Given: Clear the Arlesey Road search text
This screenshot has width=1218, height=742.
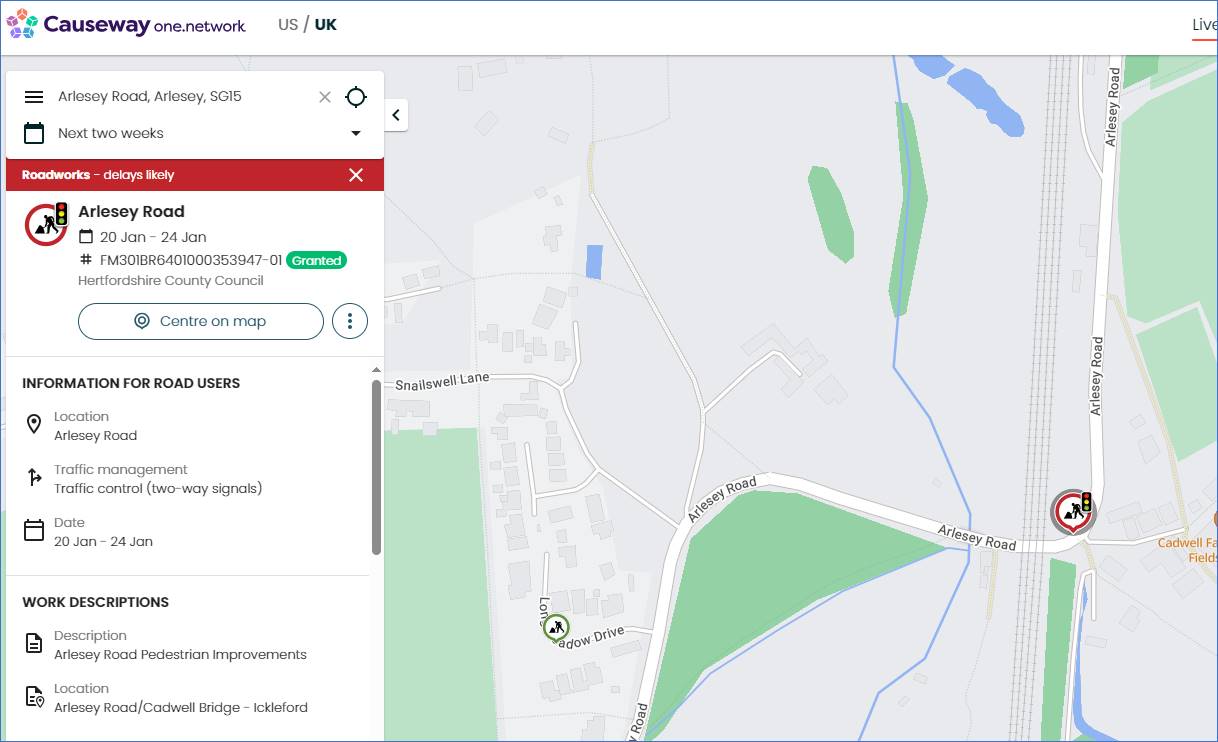Looking at the screenshot, I should click(324, 97).
